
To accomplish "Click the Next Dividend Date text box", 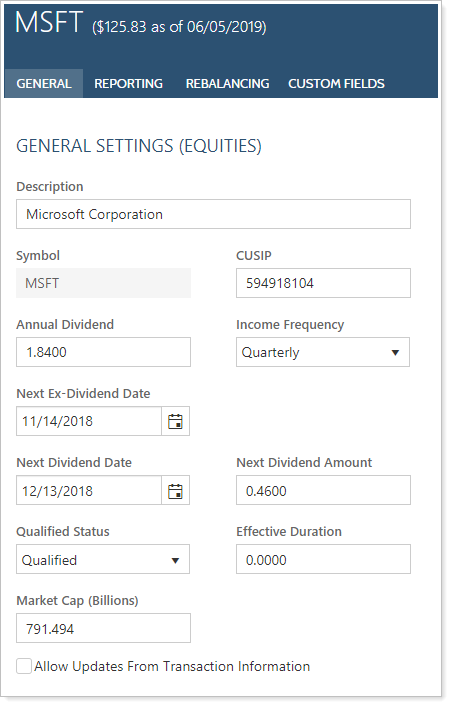I will click(x=89, y=491).
